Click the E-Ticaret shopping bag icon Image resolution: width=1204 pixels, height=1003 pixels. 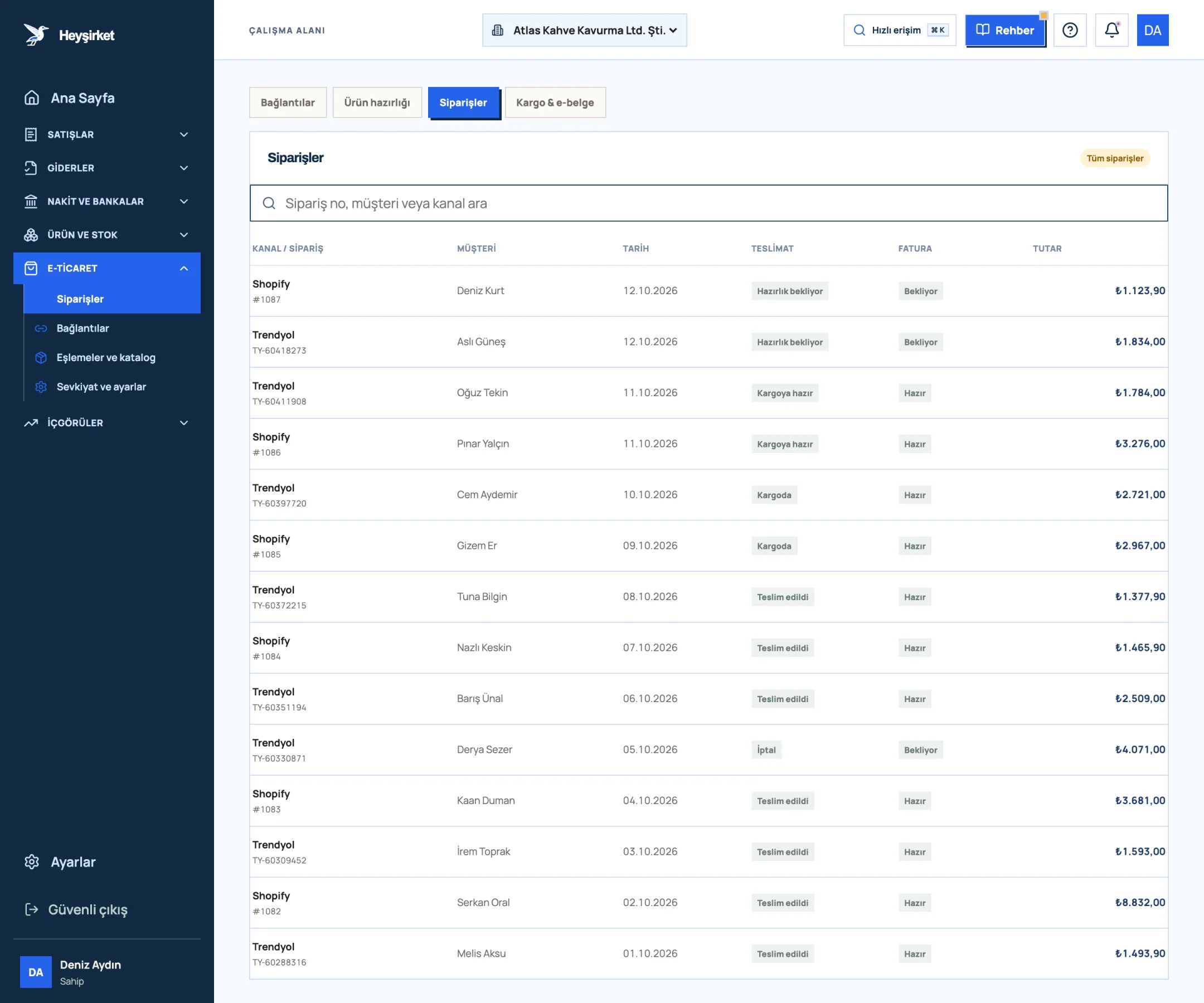pyautogui.click(x=31, y=268)
